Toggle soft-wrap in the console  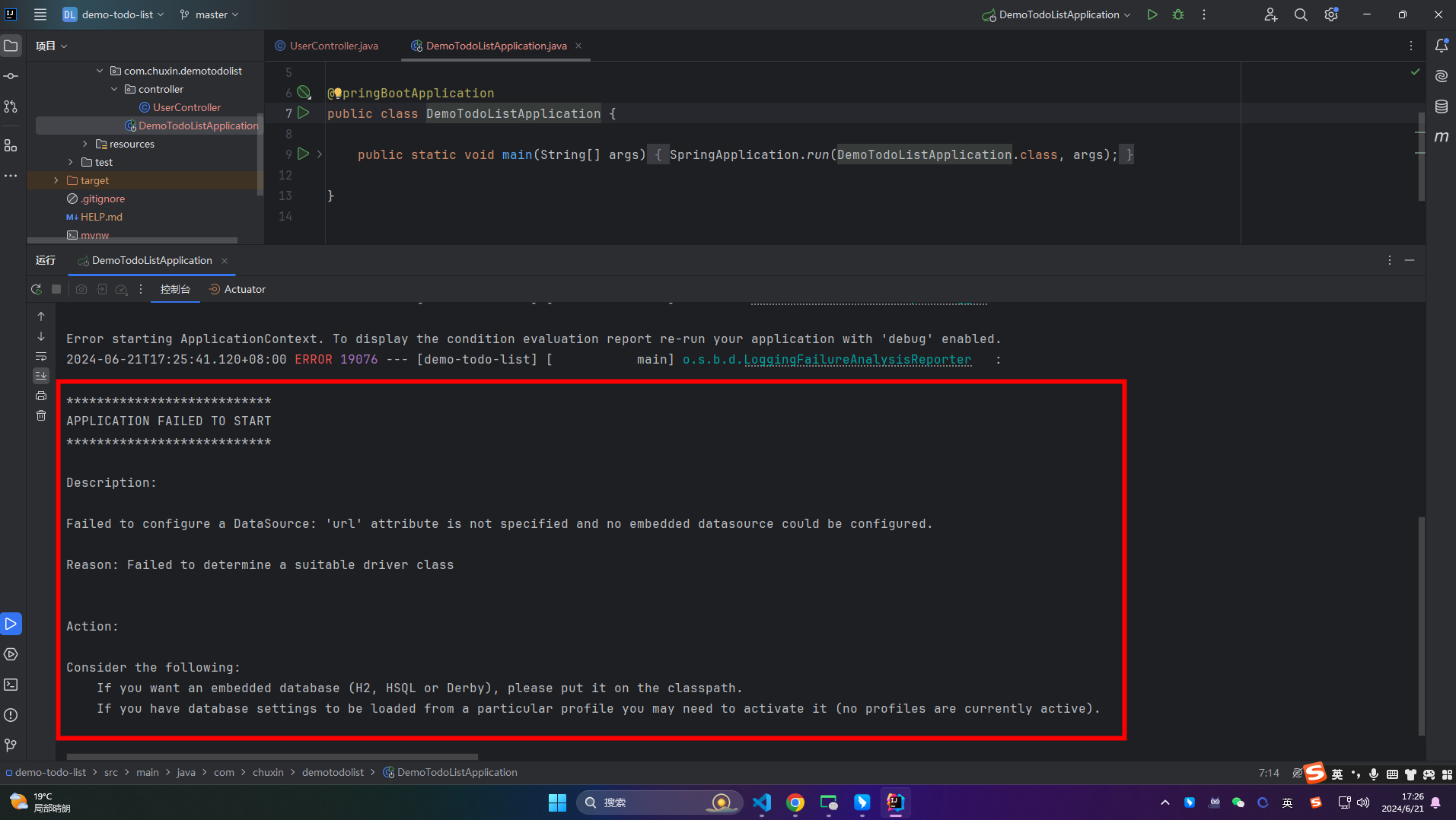[41, 356]
